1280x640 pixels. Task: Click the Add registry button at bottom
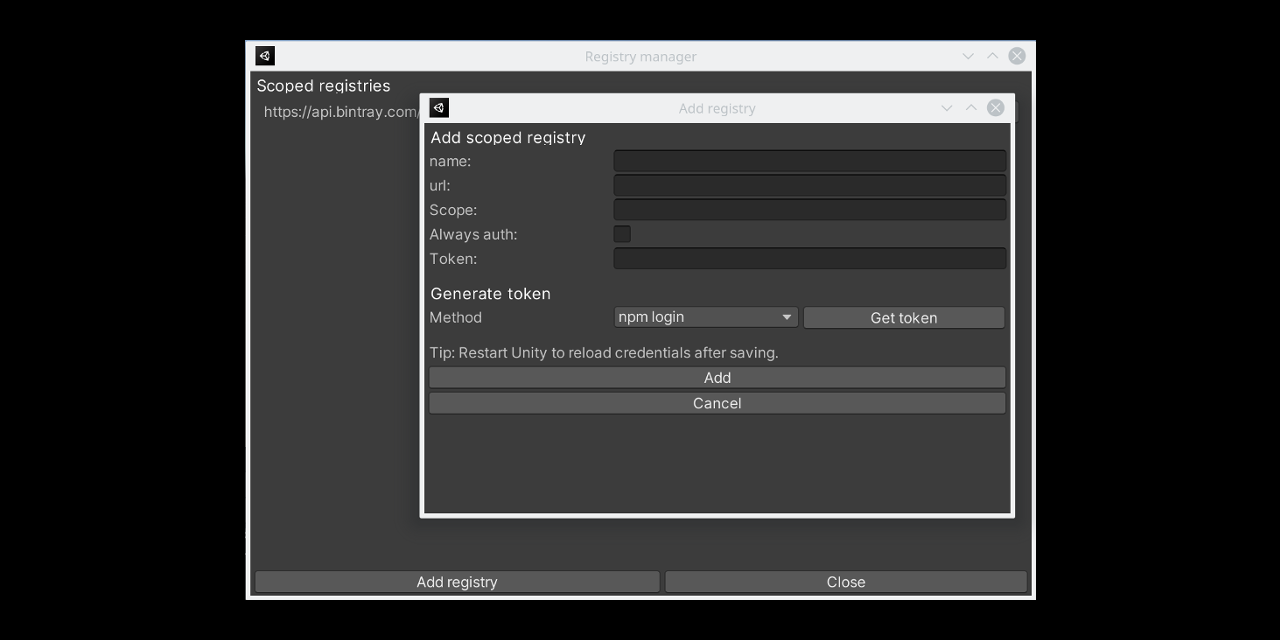pyautogui.click(x=457, y=582)
